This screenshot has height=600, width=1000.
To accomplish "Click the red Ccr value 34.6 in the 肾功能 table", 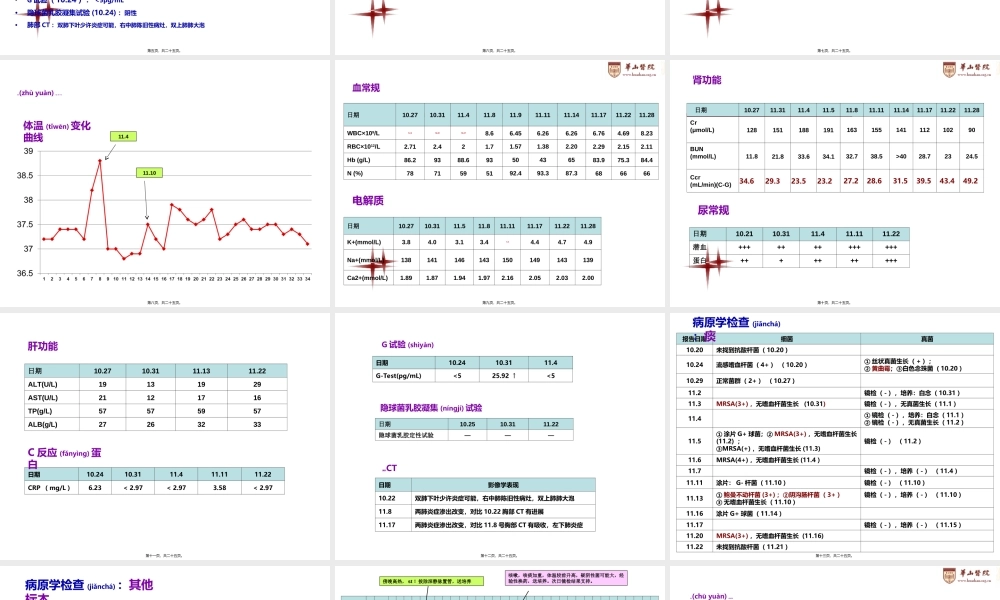I will pyautogui.click(x=748, y=181).
